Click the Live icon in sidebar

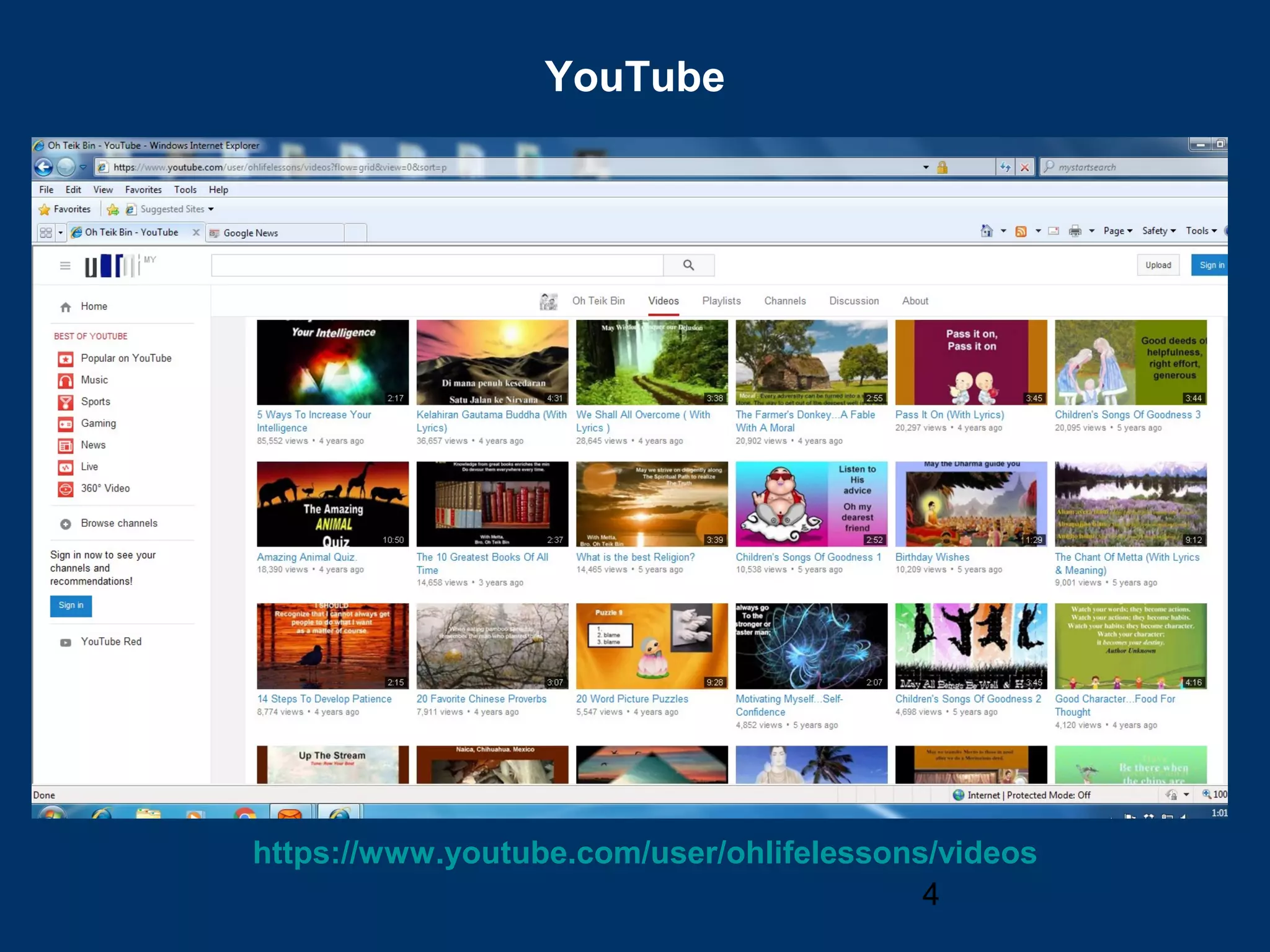66,467
